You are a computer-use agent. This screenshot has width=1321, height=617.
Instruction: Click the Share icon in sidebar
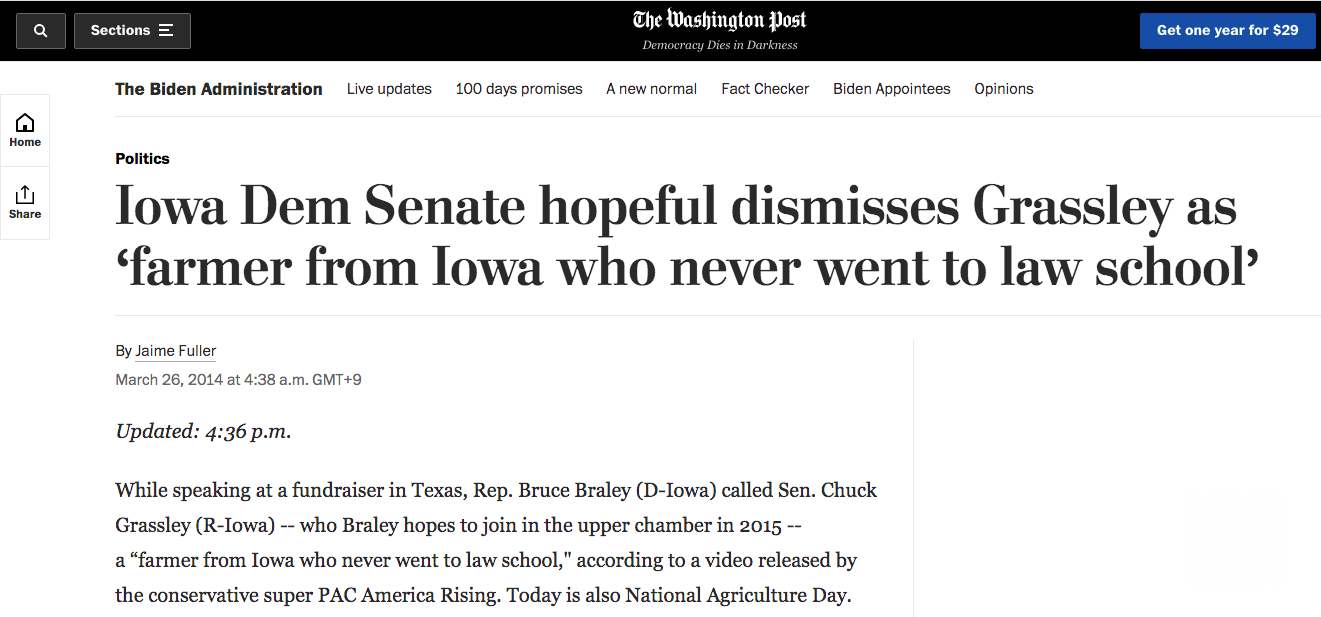tap(25, 202)
